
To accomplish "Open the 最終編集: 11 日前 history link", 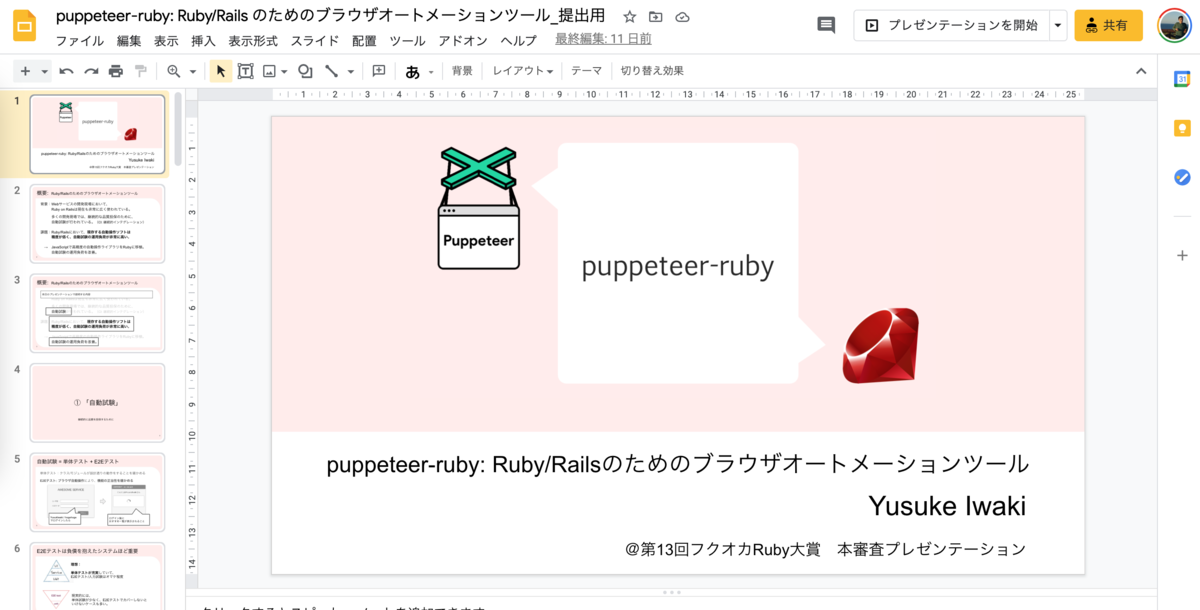I will pyautogui.click(x=603, y=39).
